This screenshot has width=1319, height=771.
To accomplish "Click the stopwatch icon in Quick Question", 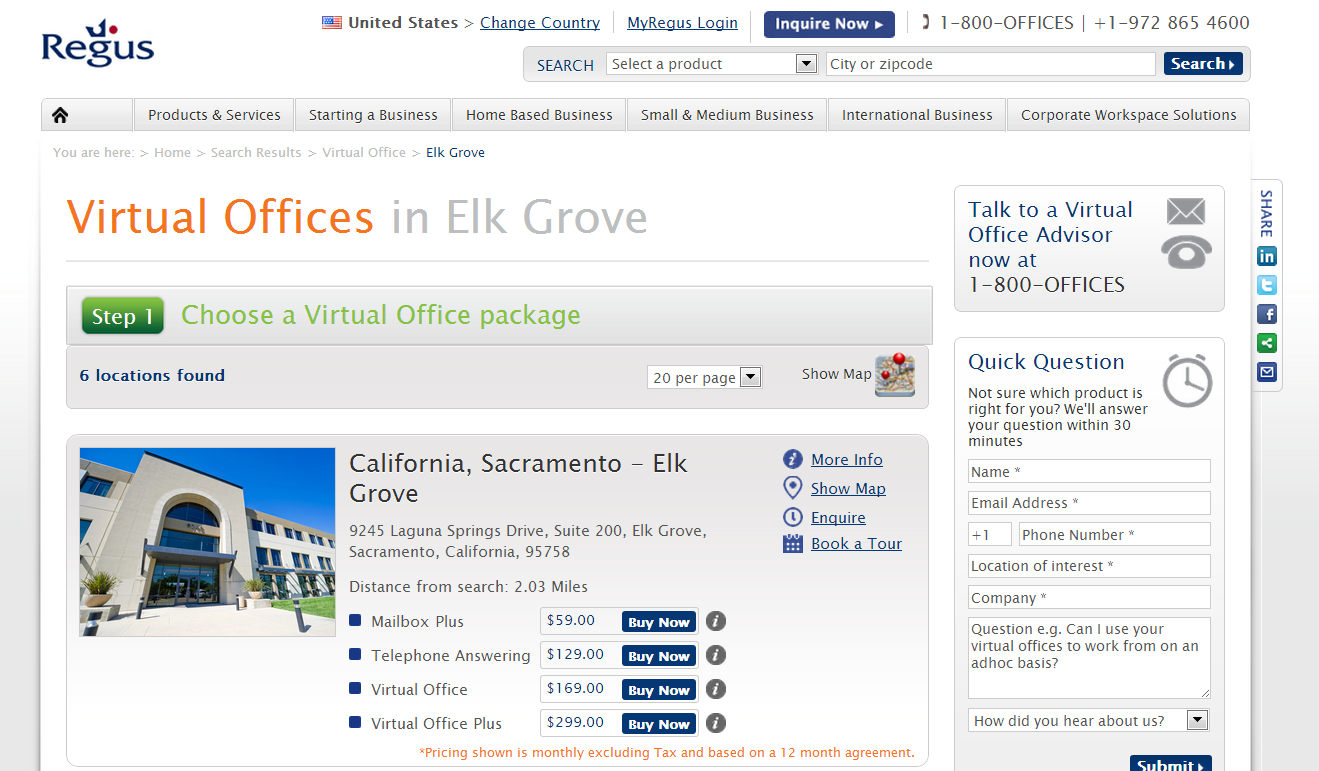I will click(1187, 380).
